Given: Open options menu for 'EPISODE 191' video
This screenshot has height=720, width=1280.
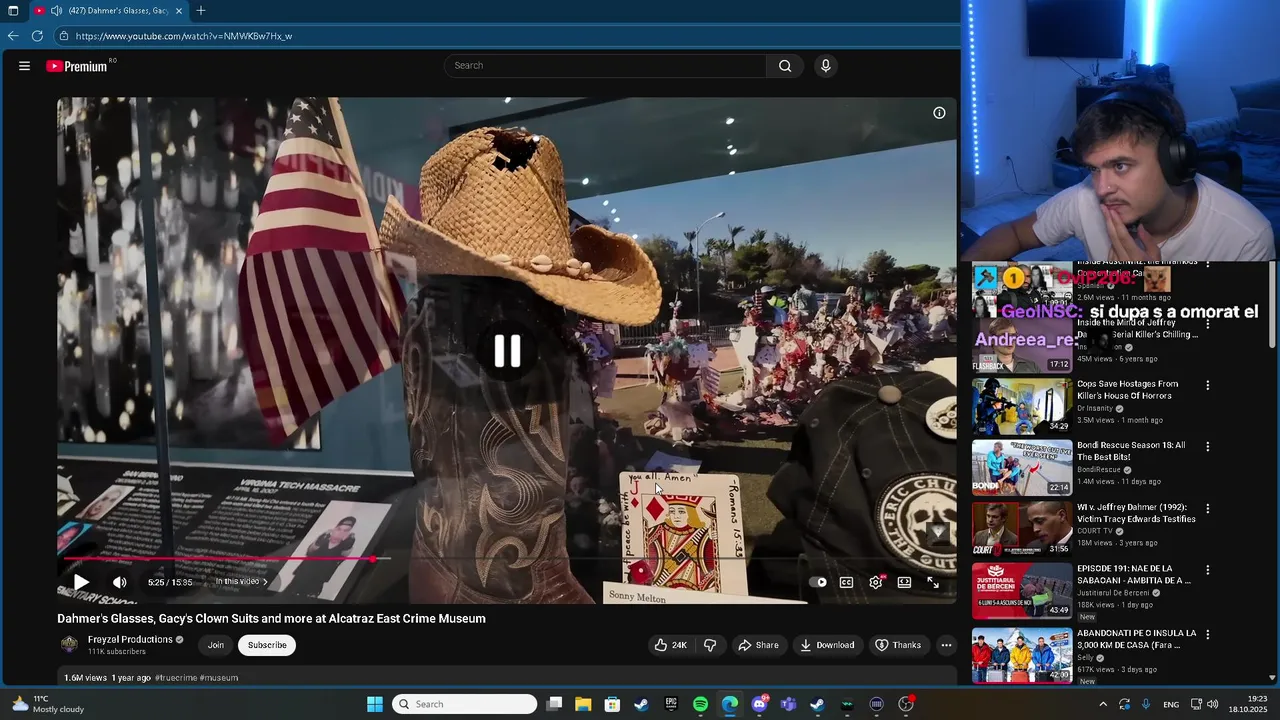Looking at the screenshot, I should (1207, 570).
